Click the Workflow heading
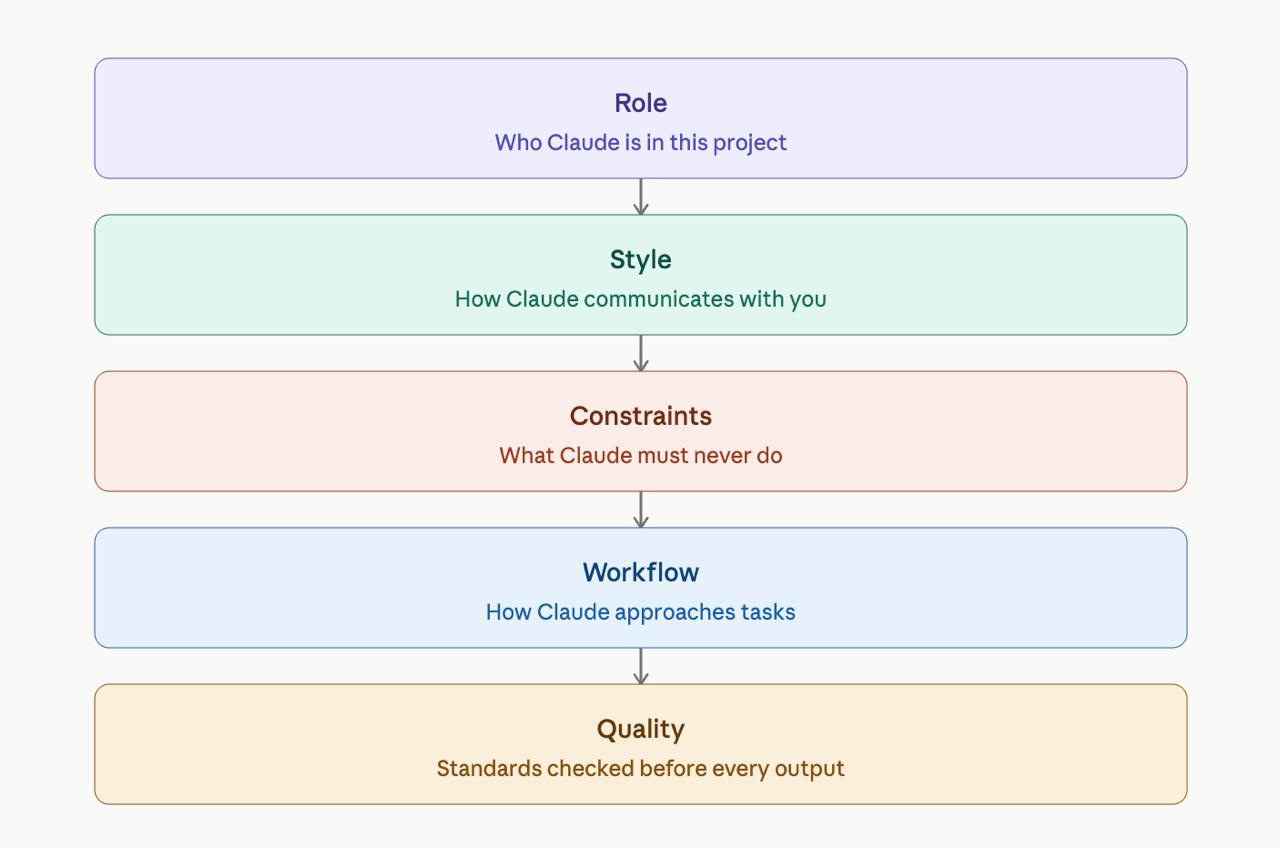The height and width of the screenshot is (848, 1280). pos(640,572)
